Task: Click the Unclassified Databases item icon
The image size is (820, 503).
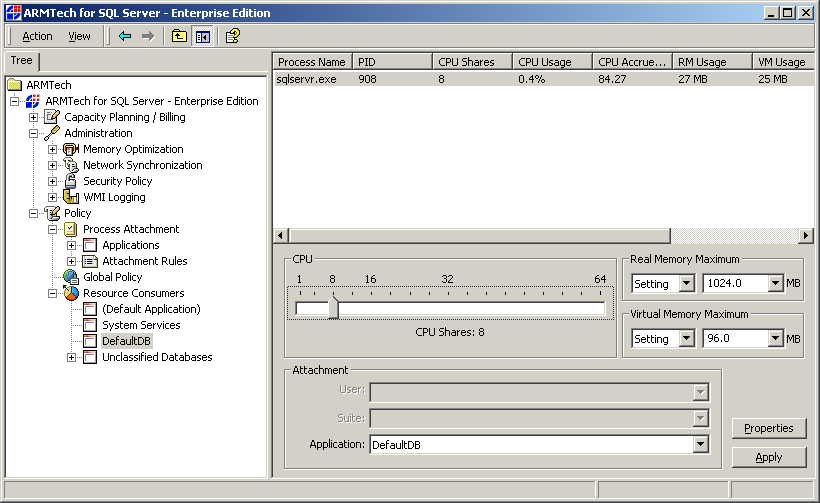Action: click(x=90, y=357)
